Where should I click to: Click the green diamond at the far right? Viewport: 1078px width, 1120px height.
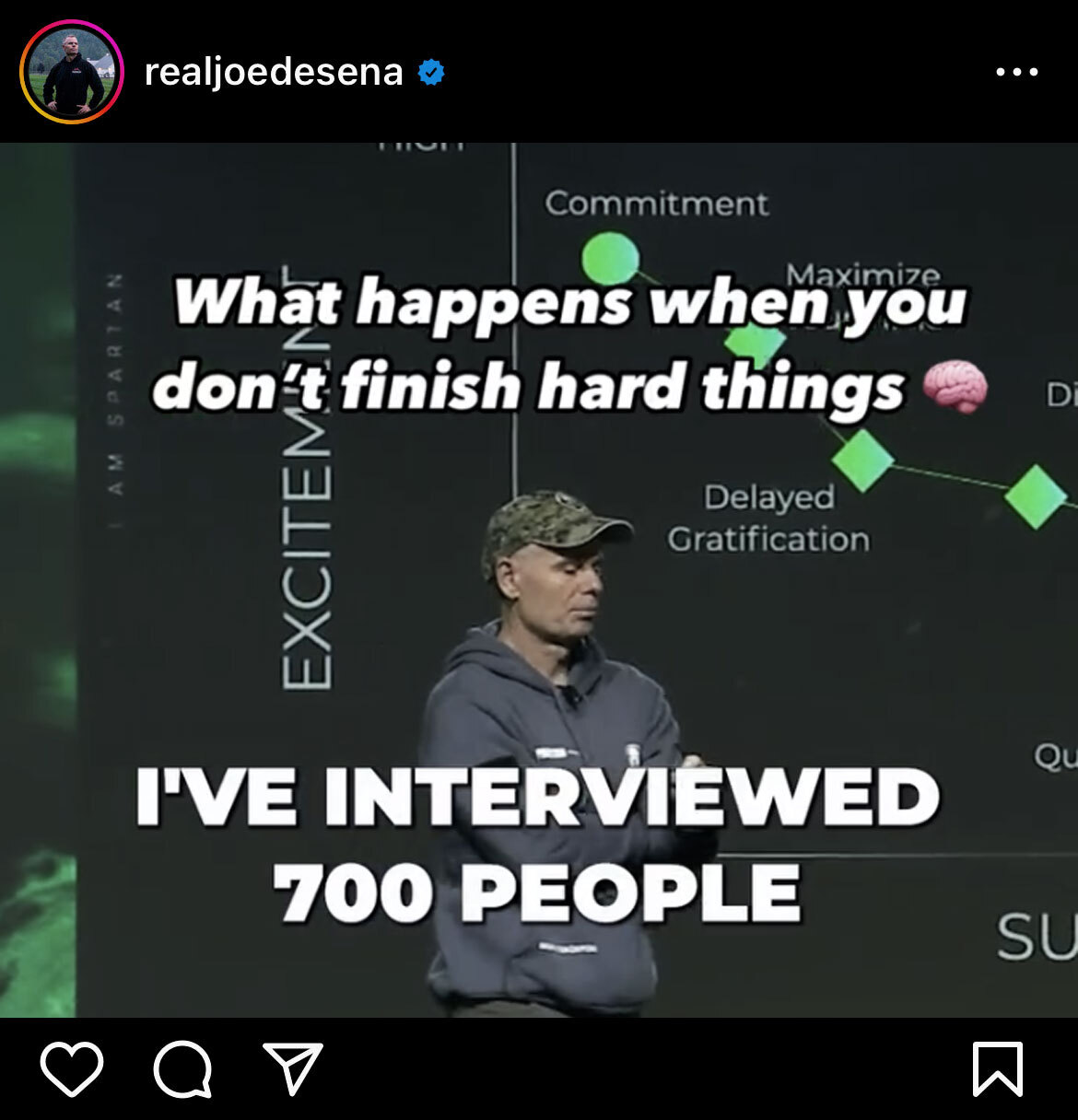click(x=1036, y=496)
